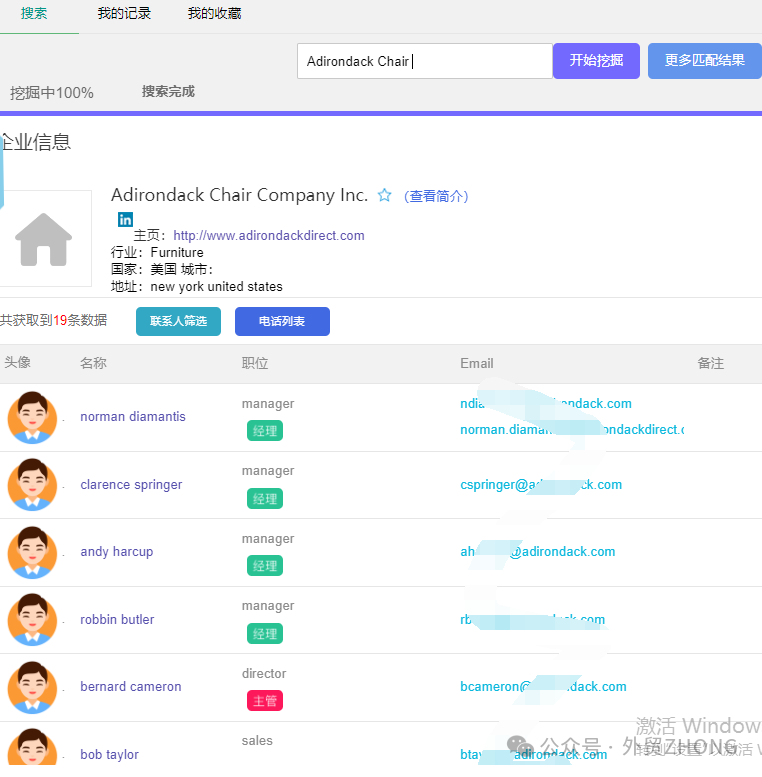Image resolution: width=762 pixels, height=777 pixels.
Task: Click the 联系人筛选 button
Action: [178, 321]
